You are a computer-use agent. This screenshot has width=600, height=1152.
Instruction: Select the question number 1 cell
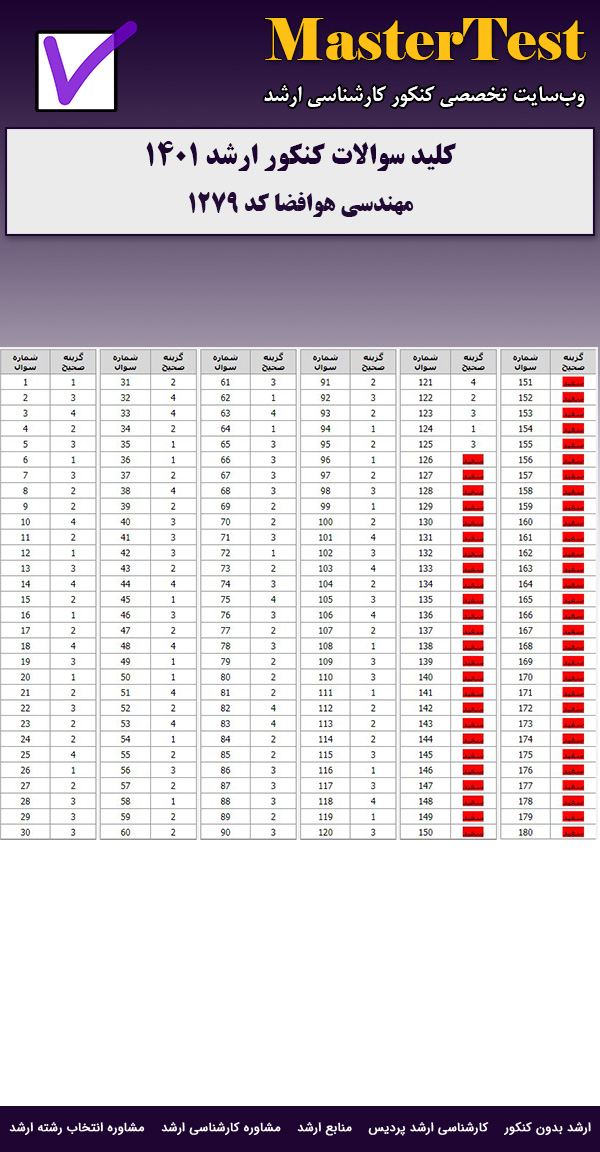tap(26, 383)
